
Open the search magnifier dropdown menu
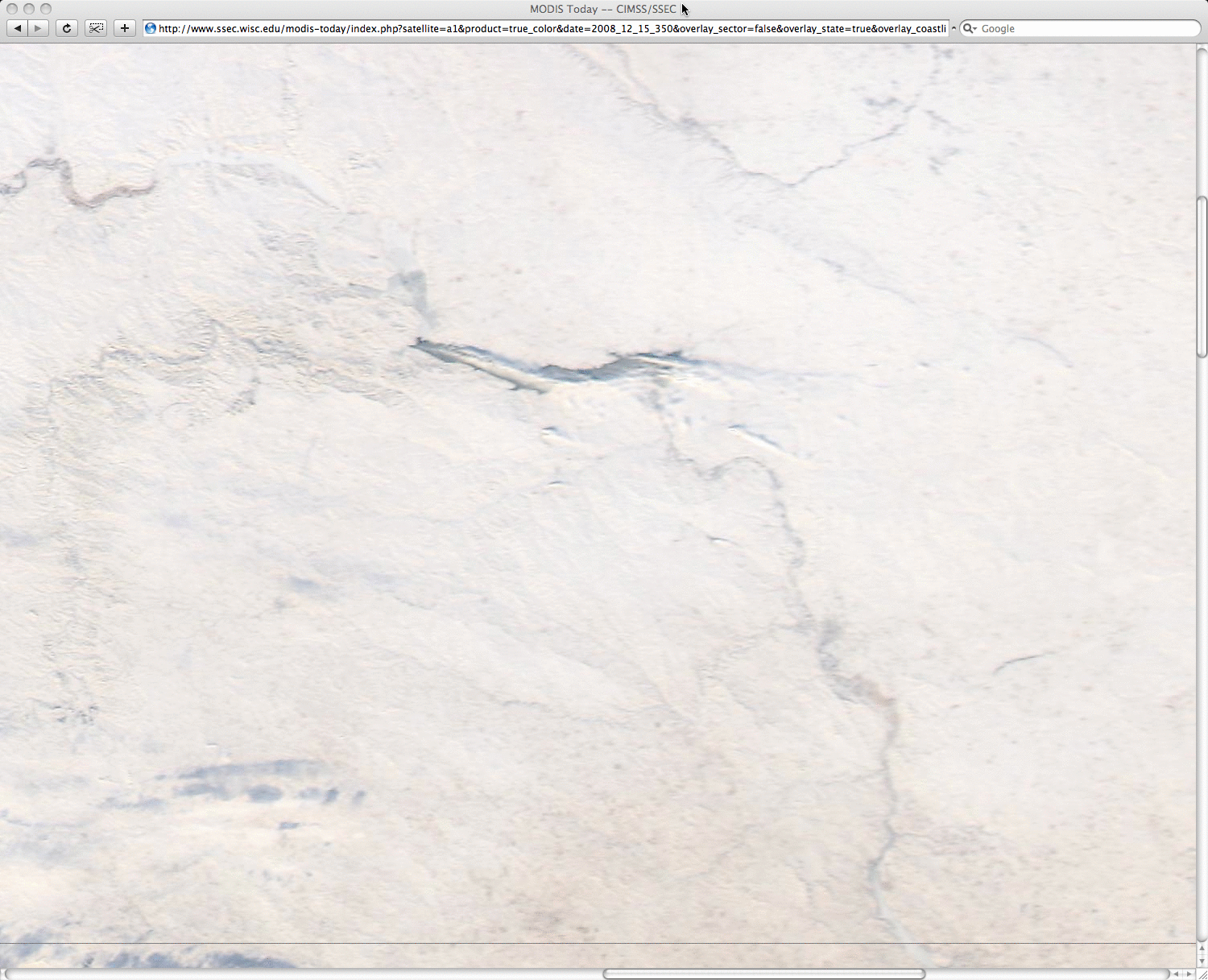pos(970,28)
